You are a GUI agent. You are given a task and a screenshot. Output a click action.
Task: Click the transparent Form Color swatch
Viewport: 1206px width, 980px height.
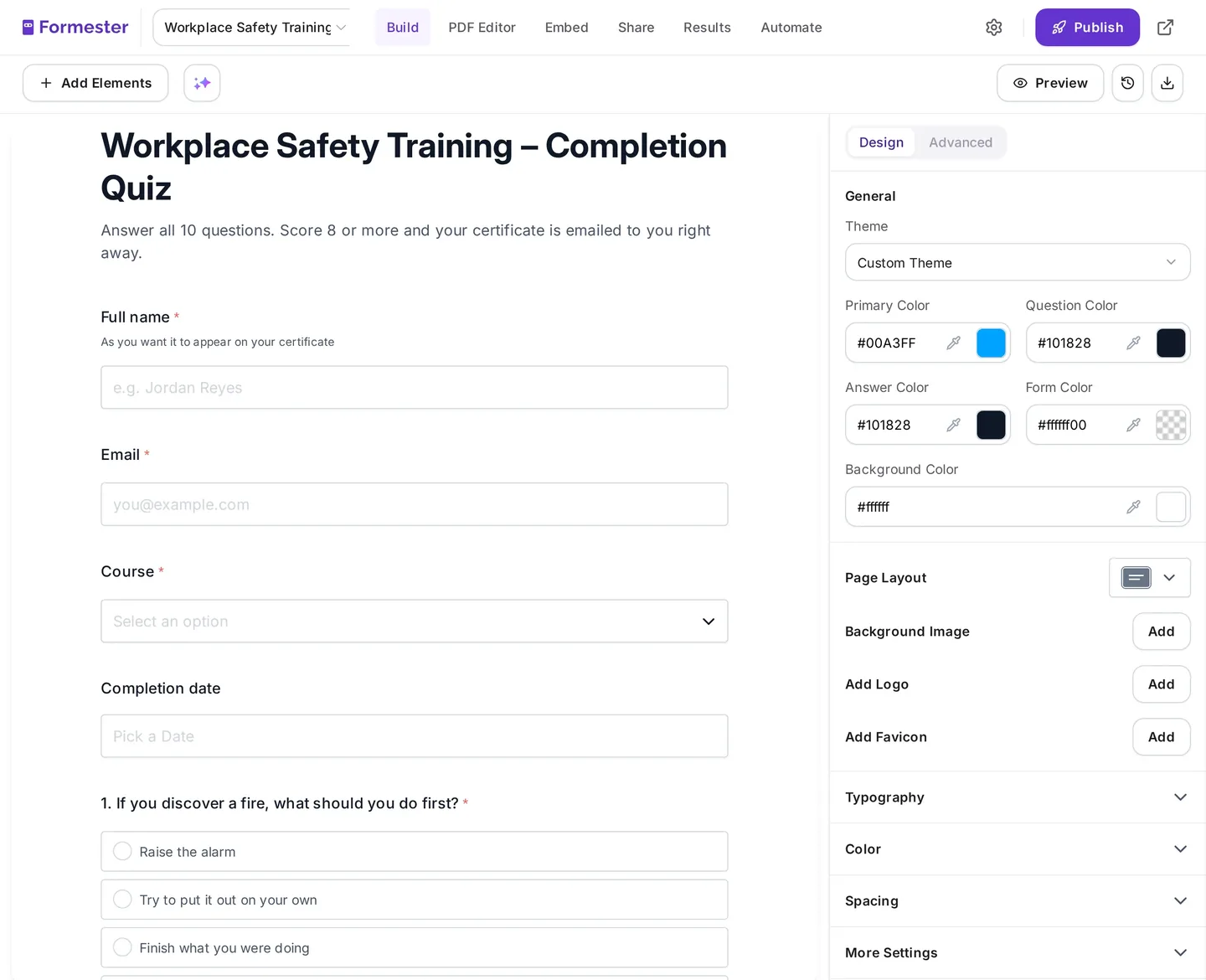[x=1171, y=425]
